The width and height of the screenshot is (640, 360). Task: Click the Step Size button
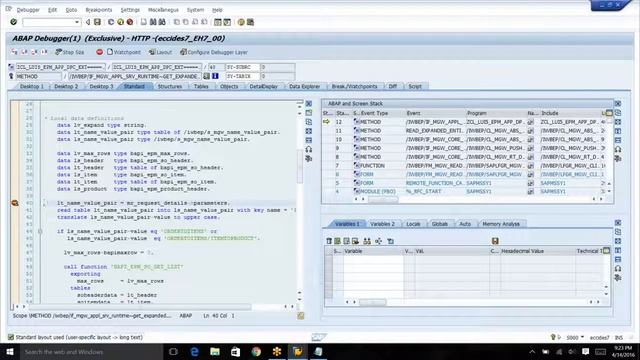coord(70,52)
